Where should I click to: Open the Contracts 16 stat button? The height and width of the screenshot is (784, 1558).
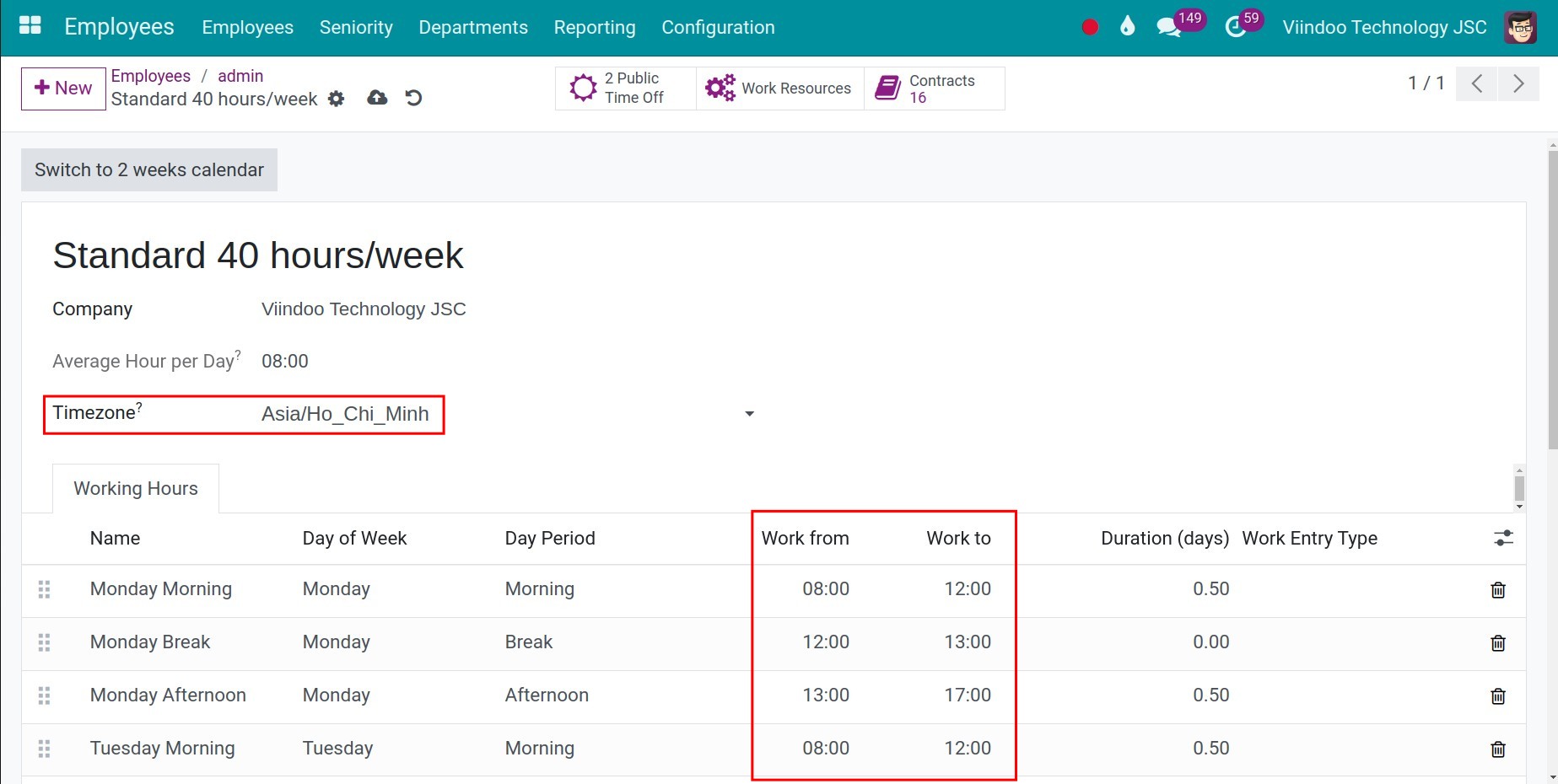click(x=935, y=89)
